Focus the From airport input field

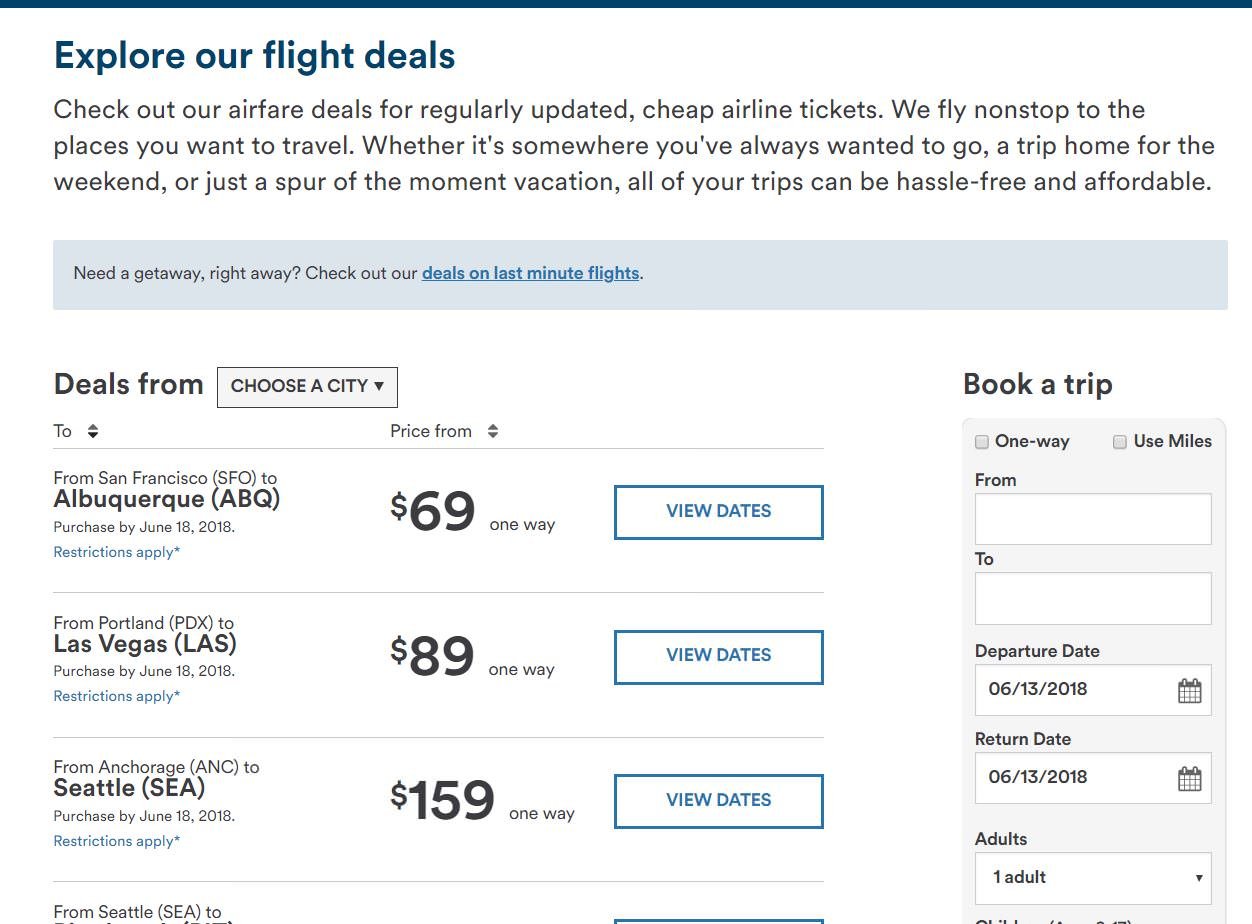(x=1093, y=519)
